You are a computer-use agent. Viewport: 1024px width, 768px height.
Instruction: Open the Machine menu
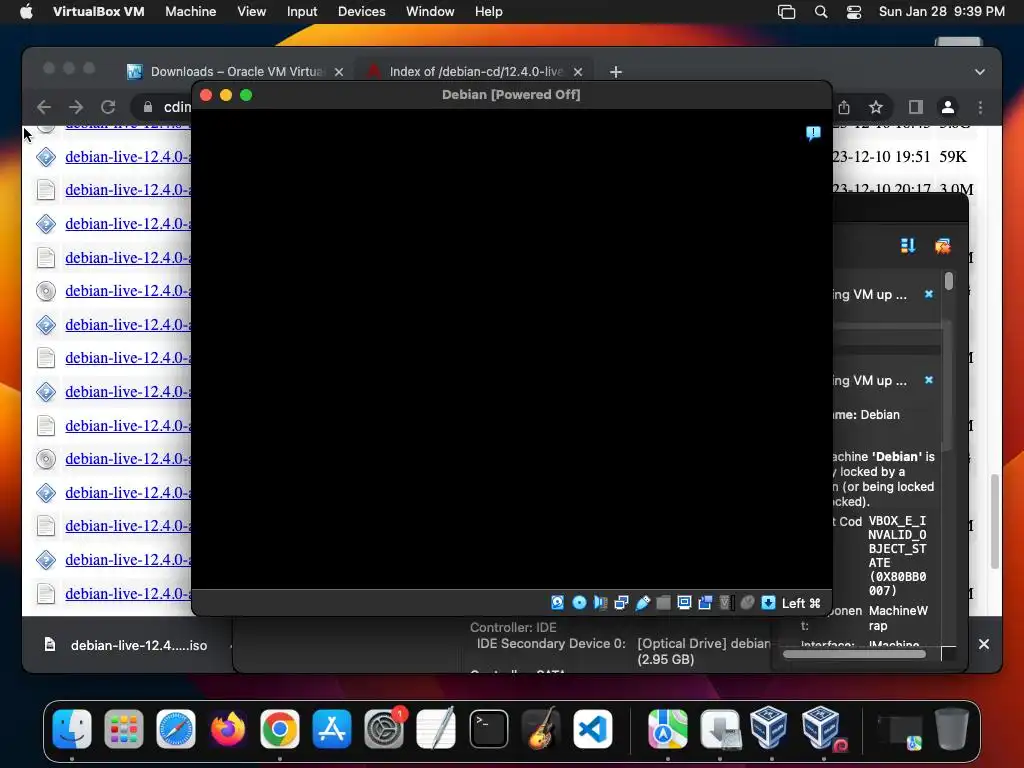pos(191,12)
